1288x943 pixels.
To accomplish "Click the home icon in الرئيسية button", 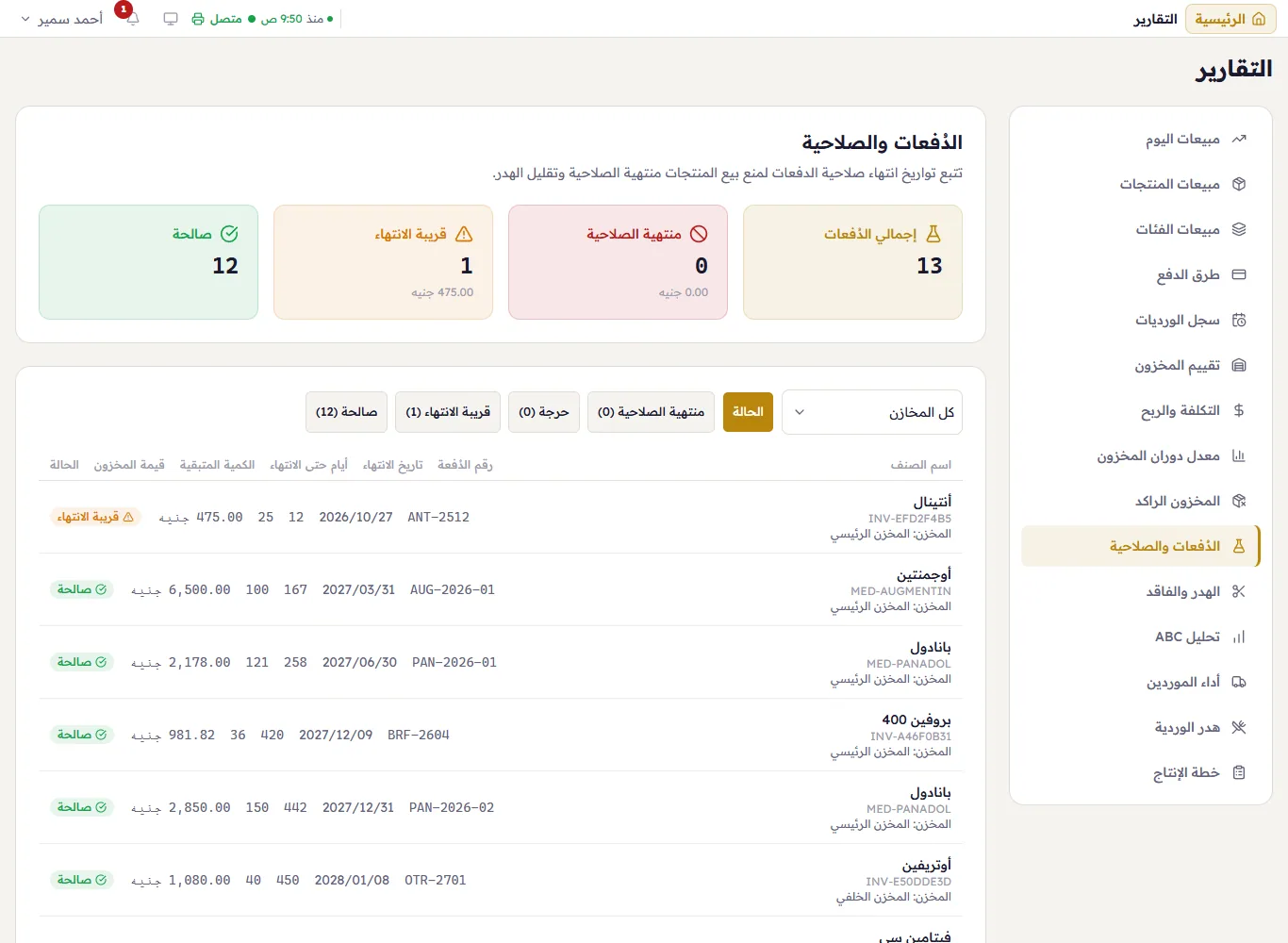I will click(x=1259, y=19).
